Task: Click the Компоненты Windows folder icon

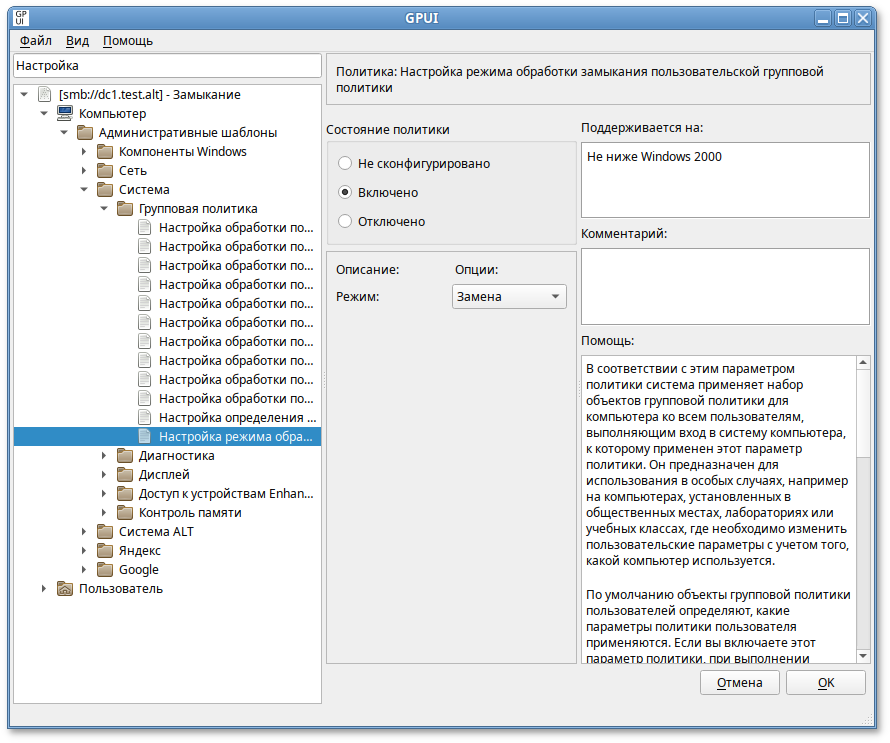Action: pos(105,152)
